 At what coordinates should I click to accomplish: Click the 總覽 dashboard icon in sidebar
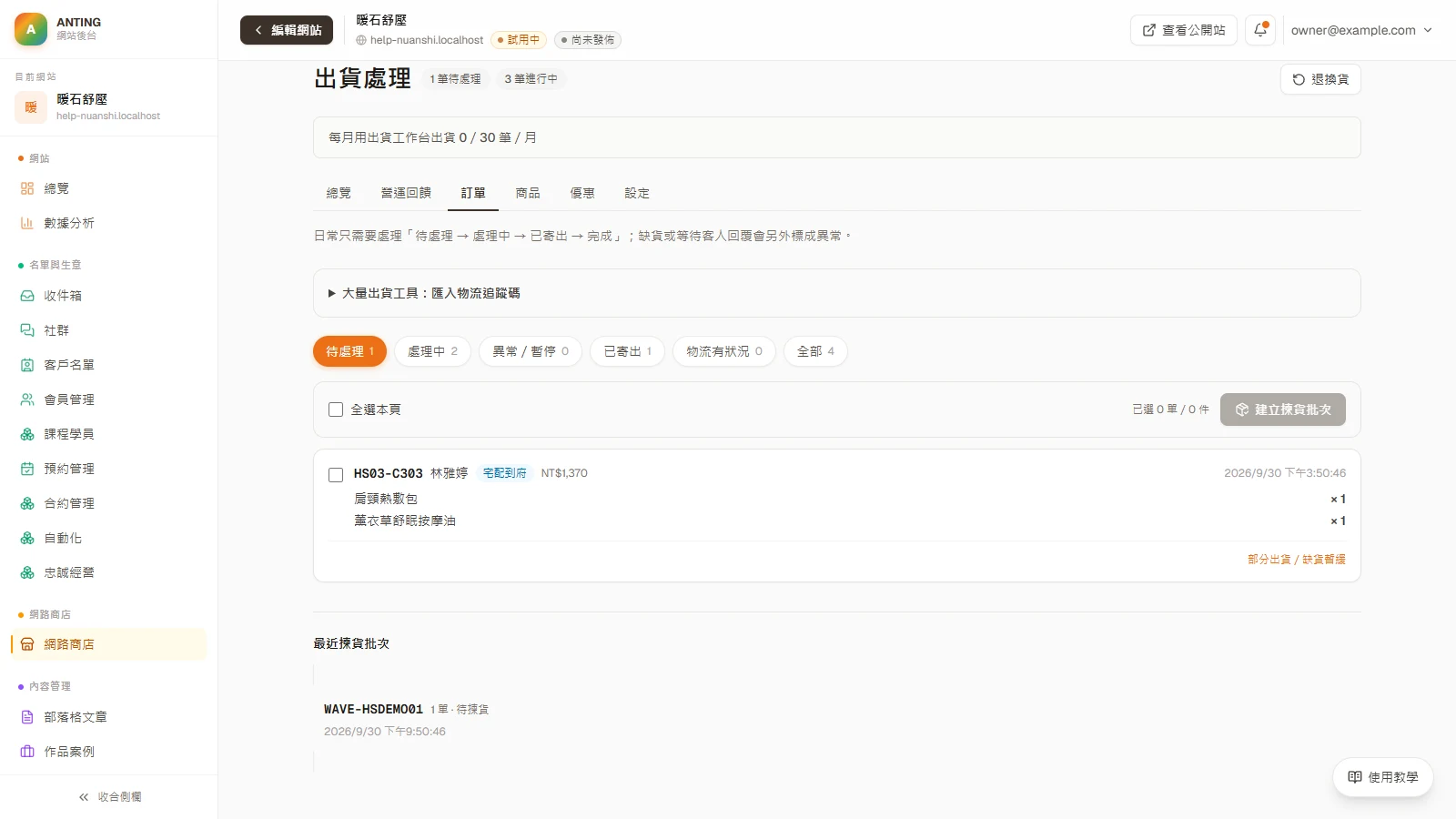click(27, 188)
